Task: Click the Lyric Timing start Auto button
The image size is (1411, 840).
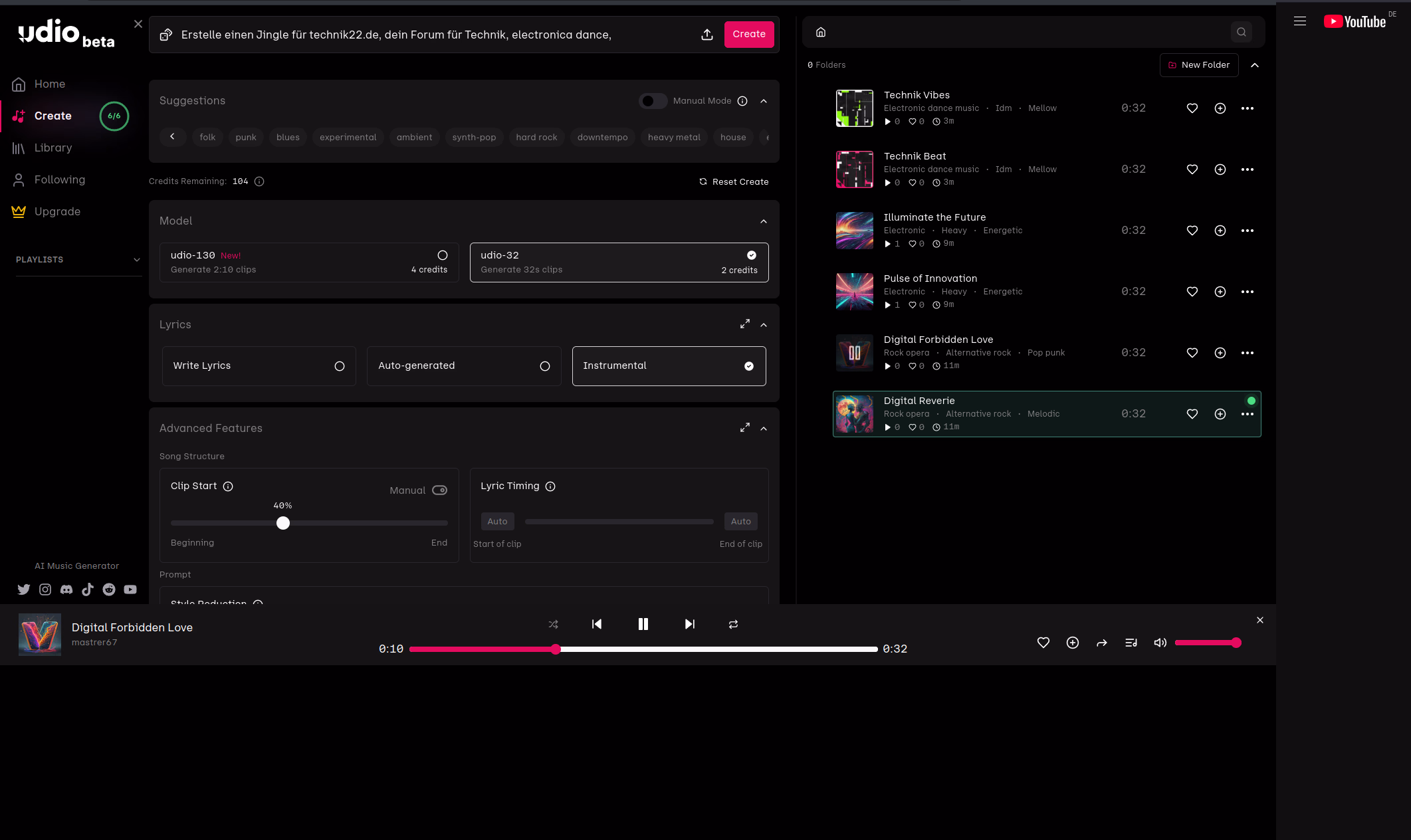Action: 497,522
